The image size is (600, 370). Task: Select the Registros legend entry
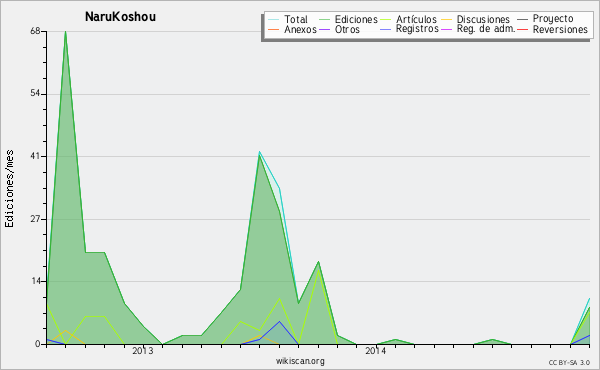coord(417,29)
